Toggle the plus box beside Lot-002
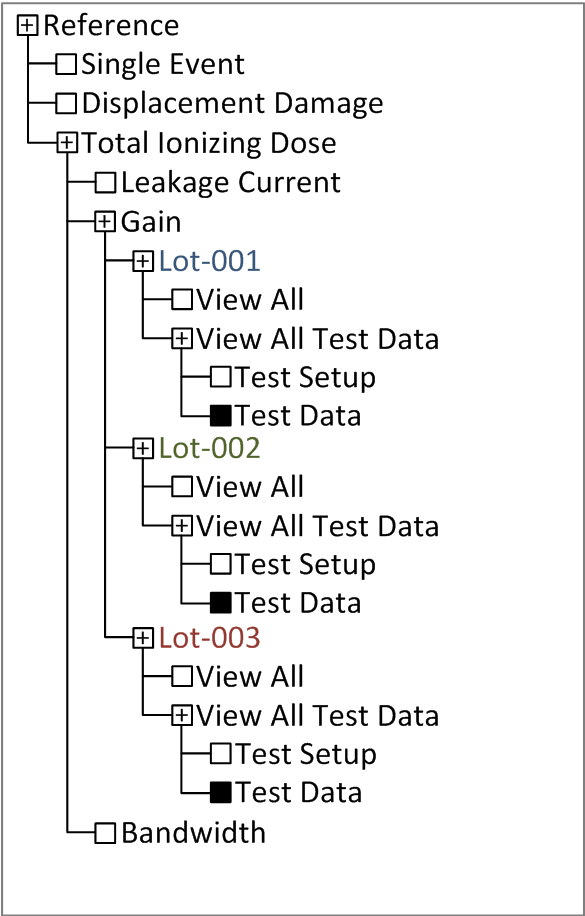Screen dimensions: 585x916 (143, 449)
